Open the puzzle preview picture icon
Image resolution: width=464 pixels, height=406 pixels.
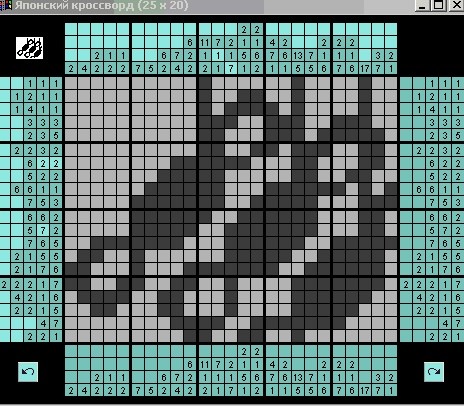pyautogui.click(x=29, y=48)
